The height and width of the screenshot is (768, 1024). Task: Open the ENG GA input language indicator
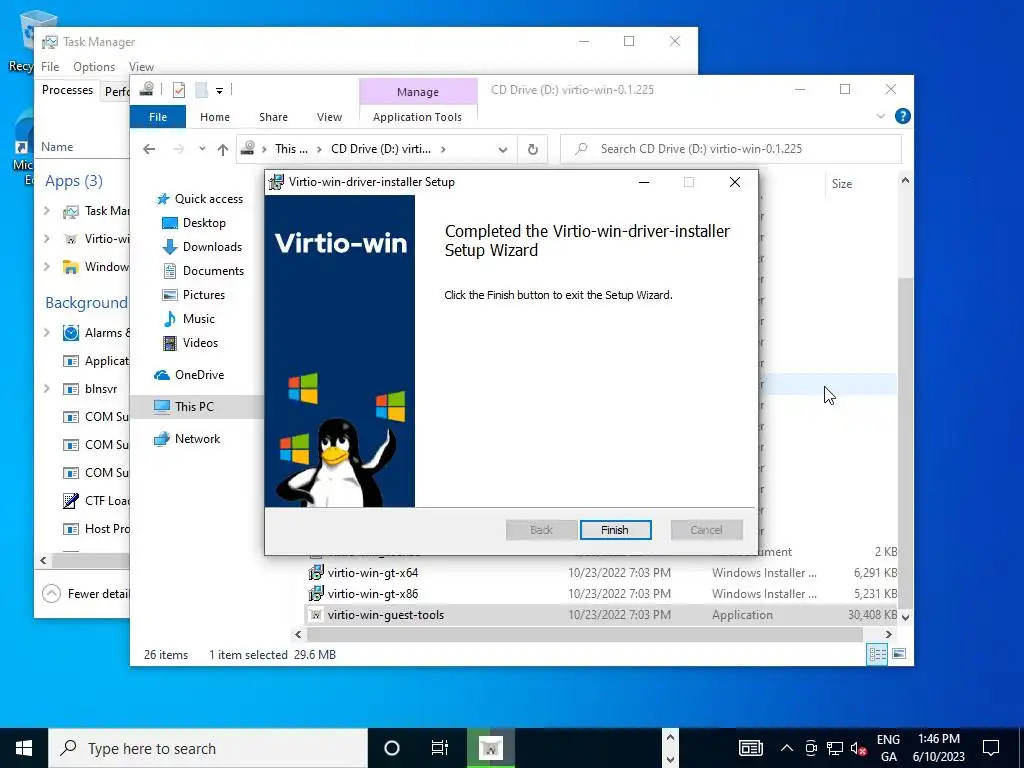888,748
